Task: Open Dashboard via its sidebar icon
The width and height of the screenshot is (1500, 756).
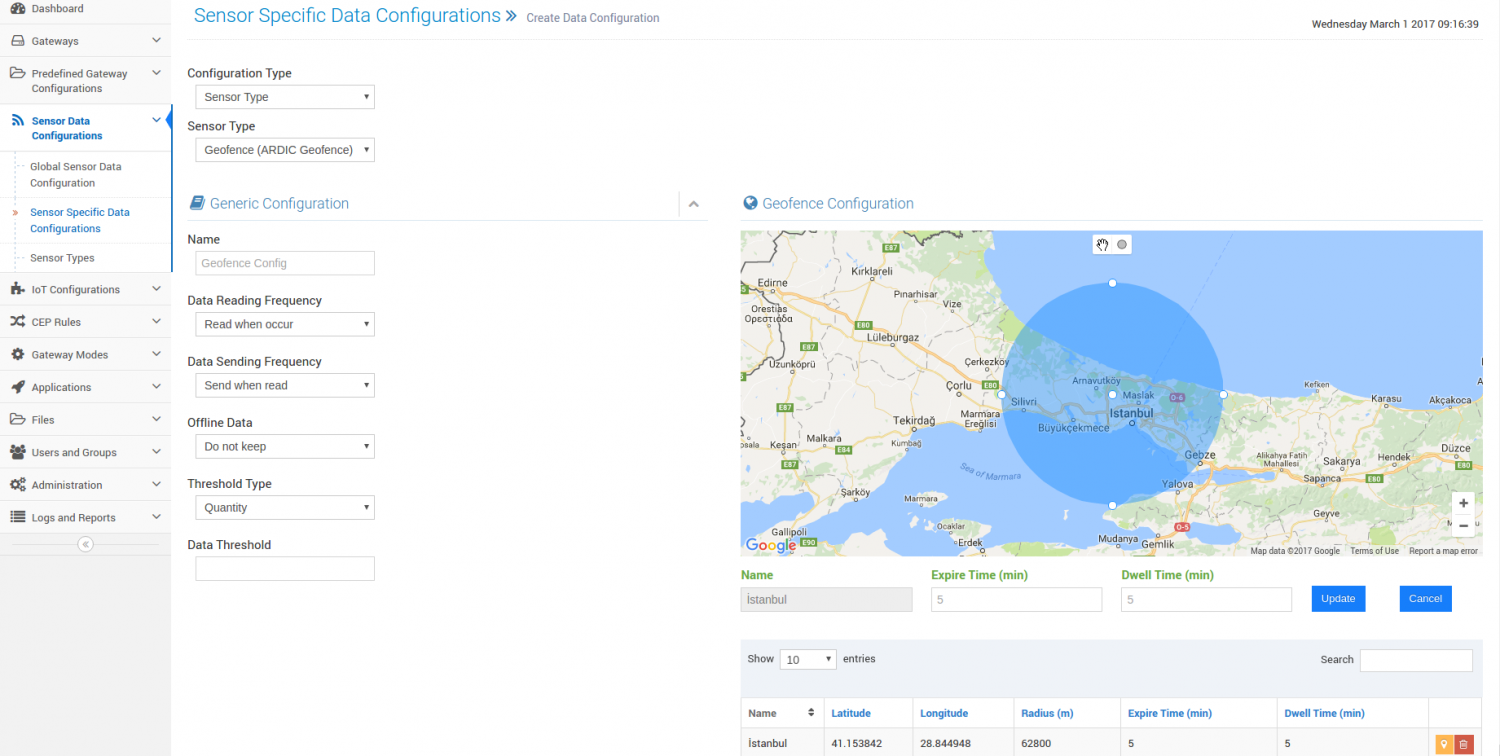Action: (16, 7)
